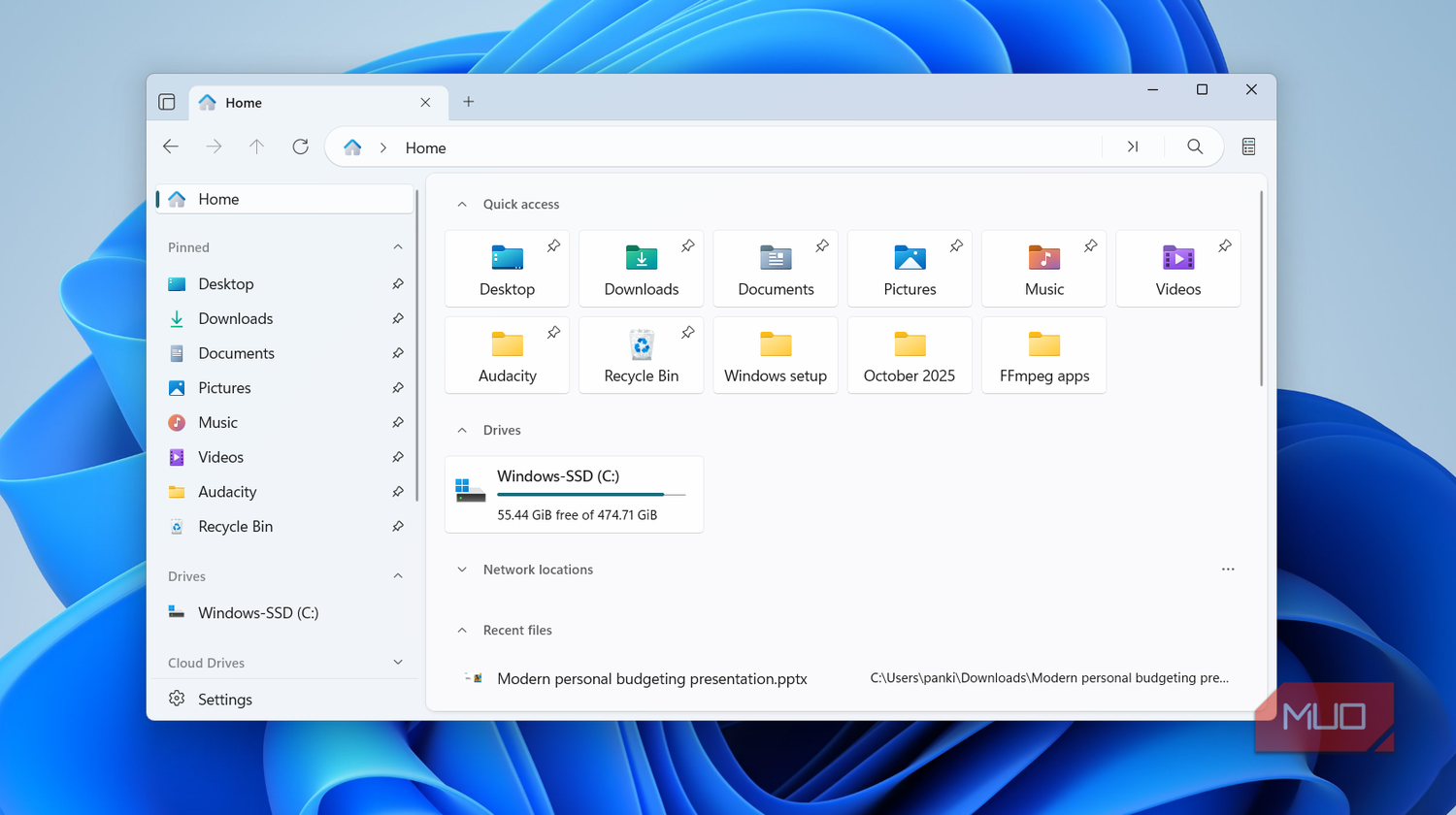Open Desktop in the Pinned sidebar list

[x=284, y=284]
